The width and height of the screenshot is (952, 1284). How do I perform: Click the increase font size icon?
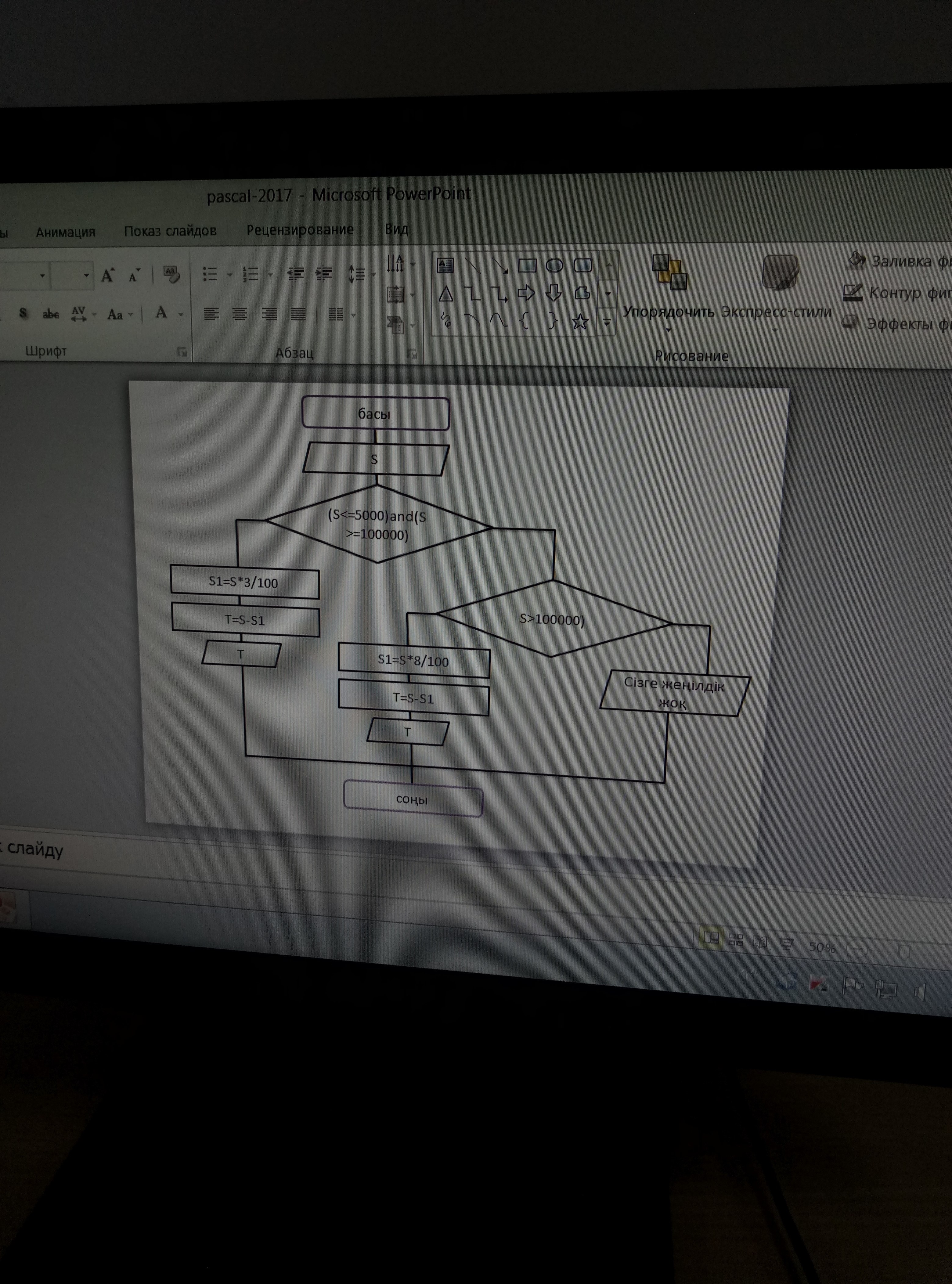click(107, 276)
